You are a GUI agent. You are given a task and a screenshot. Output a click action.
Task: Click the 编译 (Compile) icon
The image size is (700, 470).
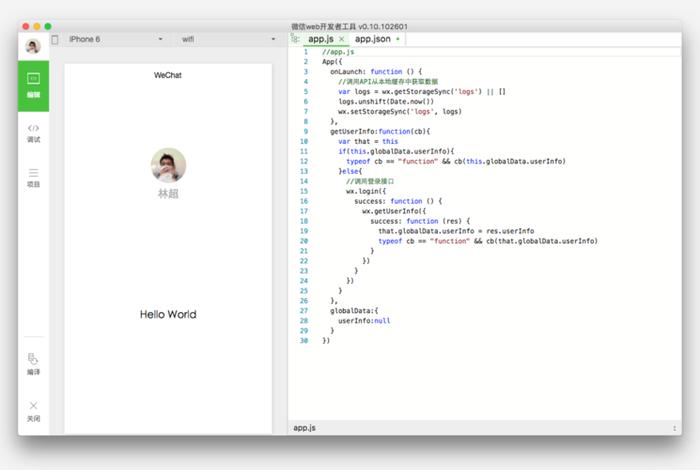(x=33, y=364)
